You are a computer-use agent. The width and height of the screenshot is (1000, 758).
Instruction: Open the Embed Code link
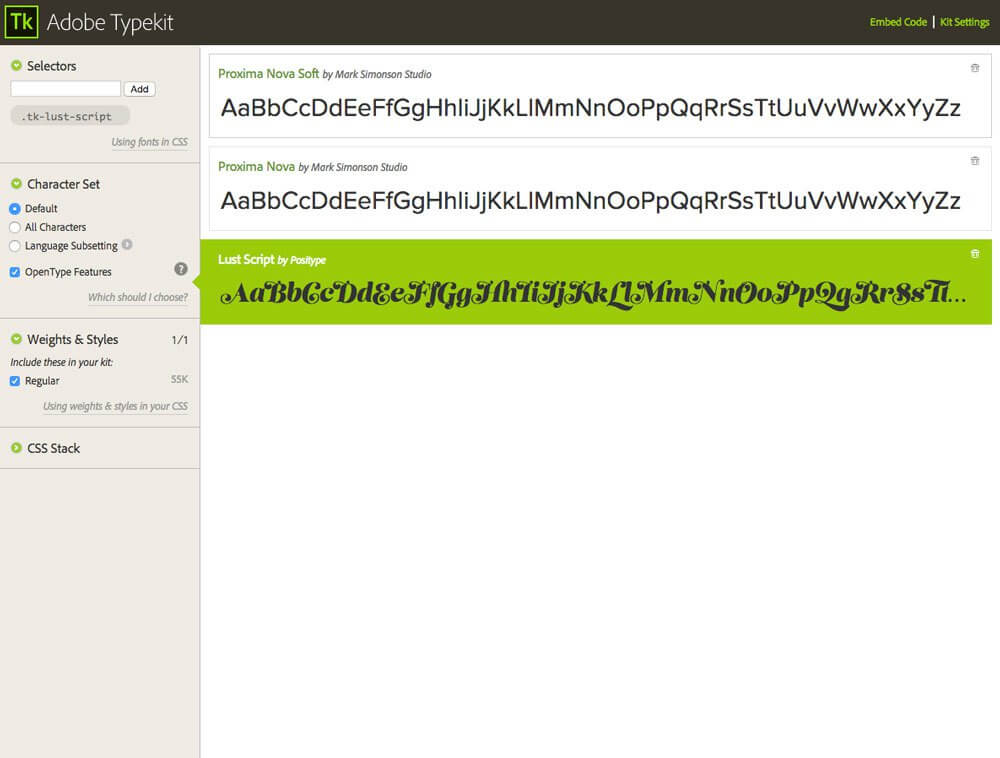point(898,22)
